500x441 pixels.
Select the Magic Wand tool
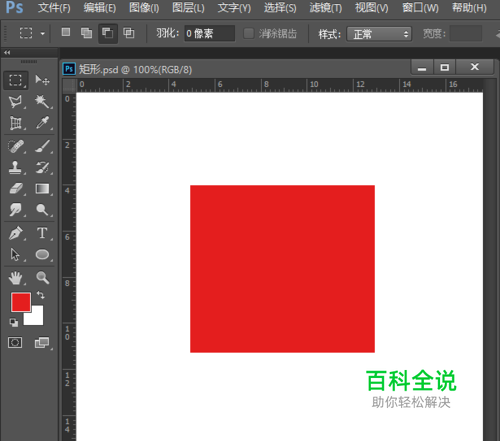click(x=42, y=102)
